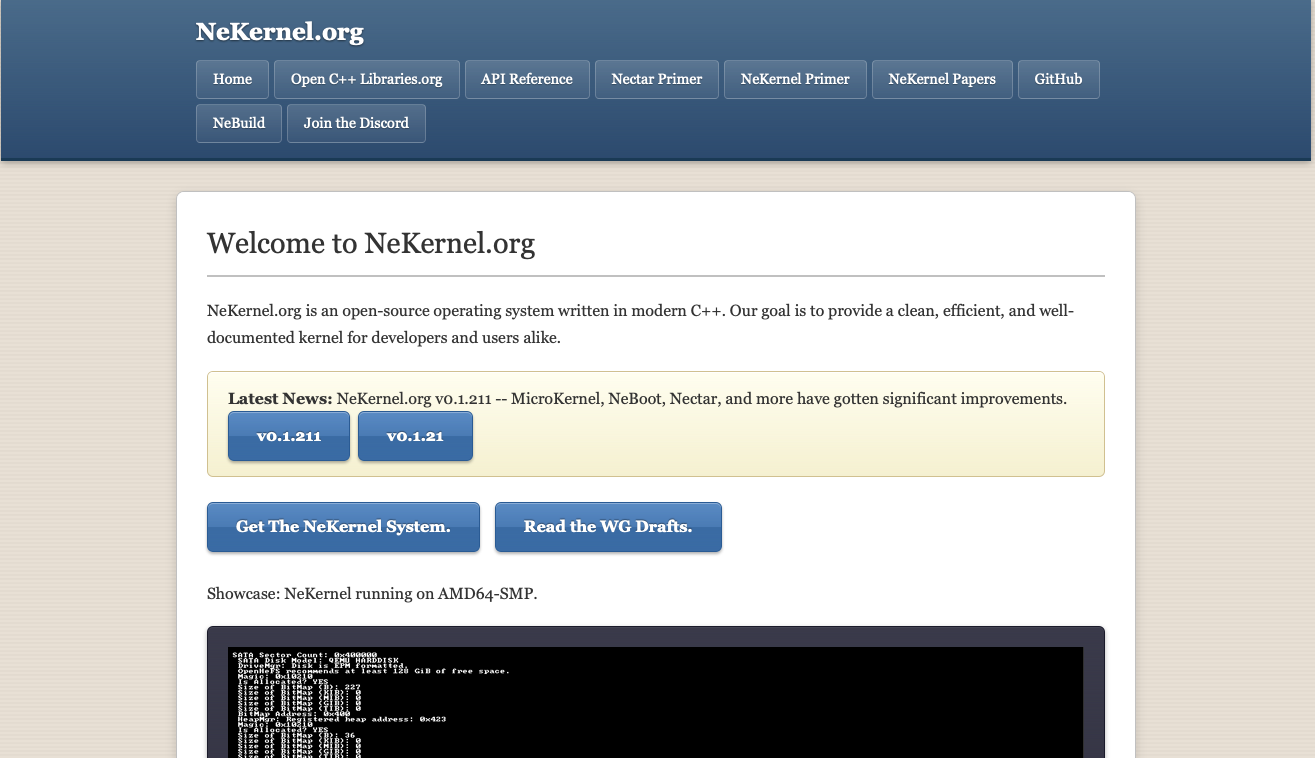Click the Welcome to NeKernel.org heading

pos(370,244)
